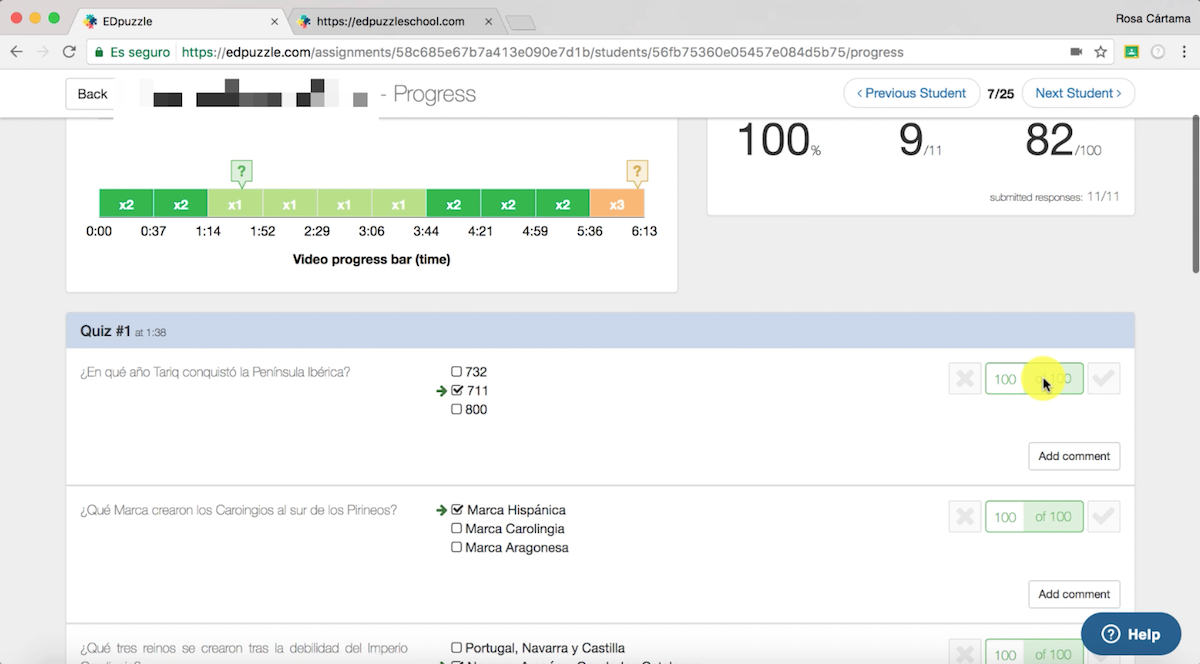Reload the page with browser refresh icon
Screen dimensions: 1200x664
coord(69,52)
